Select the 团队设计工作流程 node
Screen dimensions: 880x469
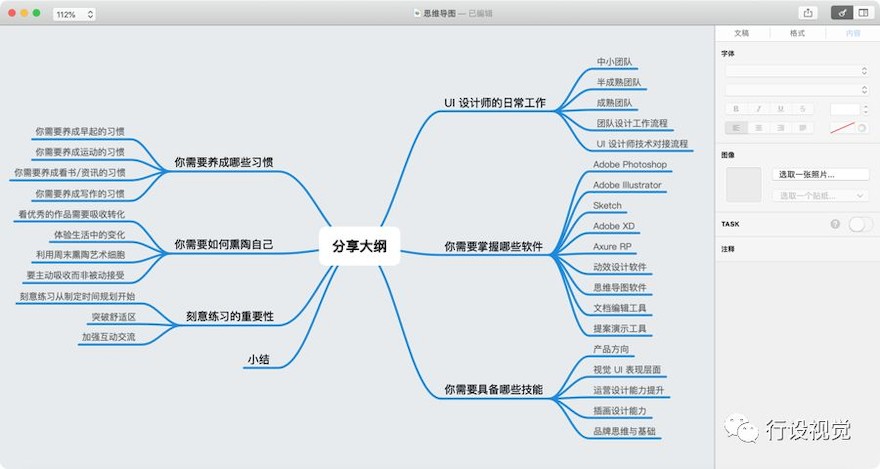click(632, 123)
